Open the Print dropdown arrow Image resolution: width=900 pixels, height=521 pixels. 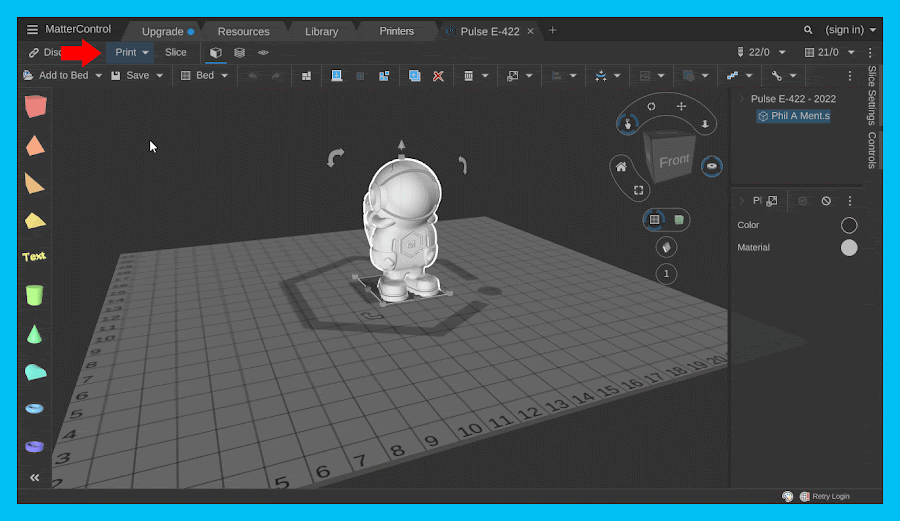click(146, 52)
